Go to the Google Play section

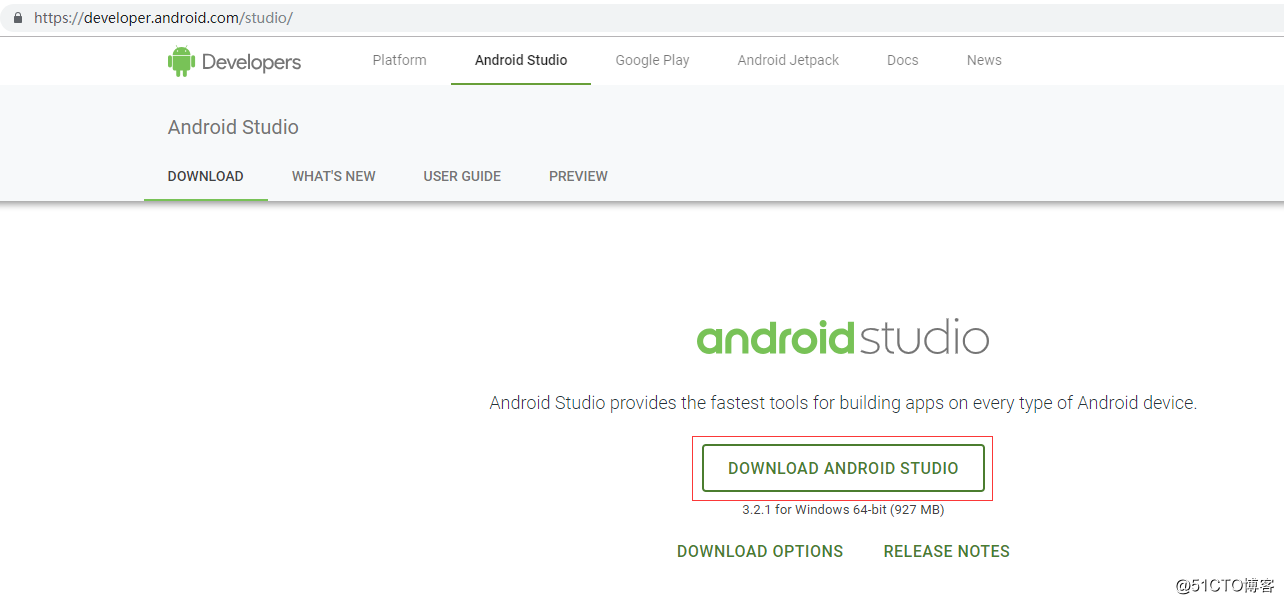(653, 60)
